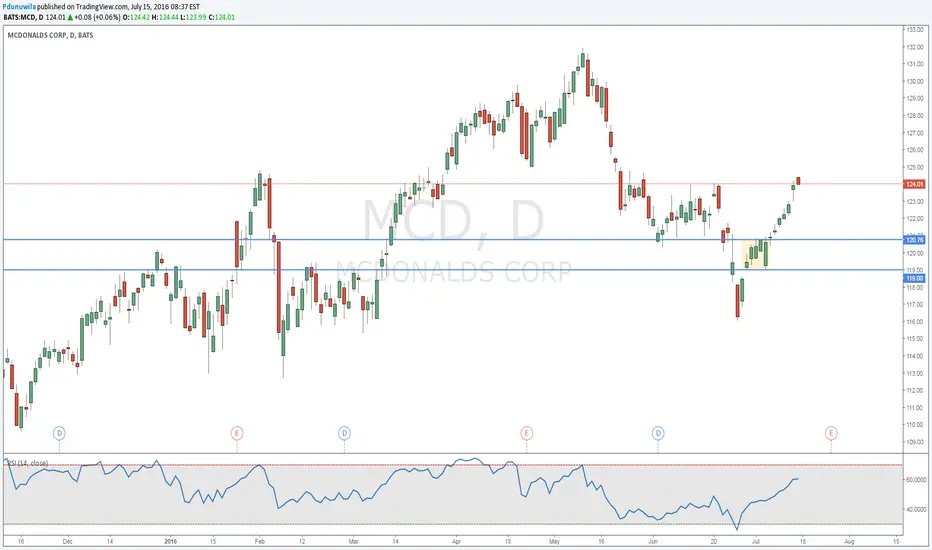Click the earnings E marker near February

click(237, 433)
